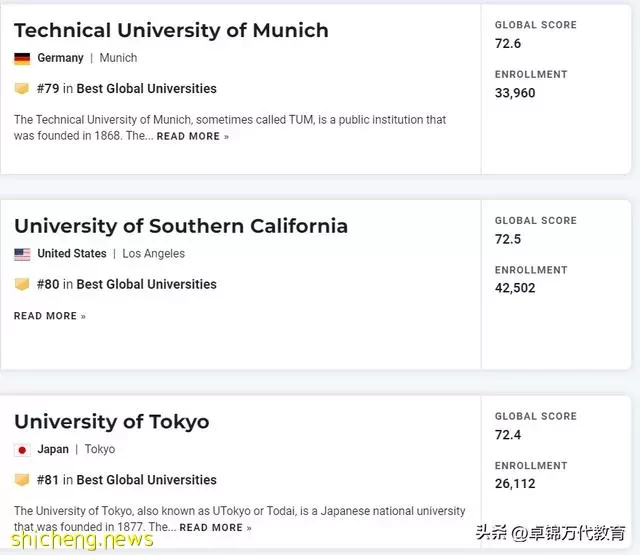
Task: Expand READ MORE for University of Tokyo description
Action: coord(216,528)
